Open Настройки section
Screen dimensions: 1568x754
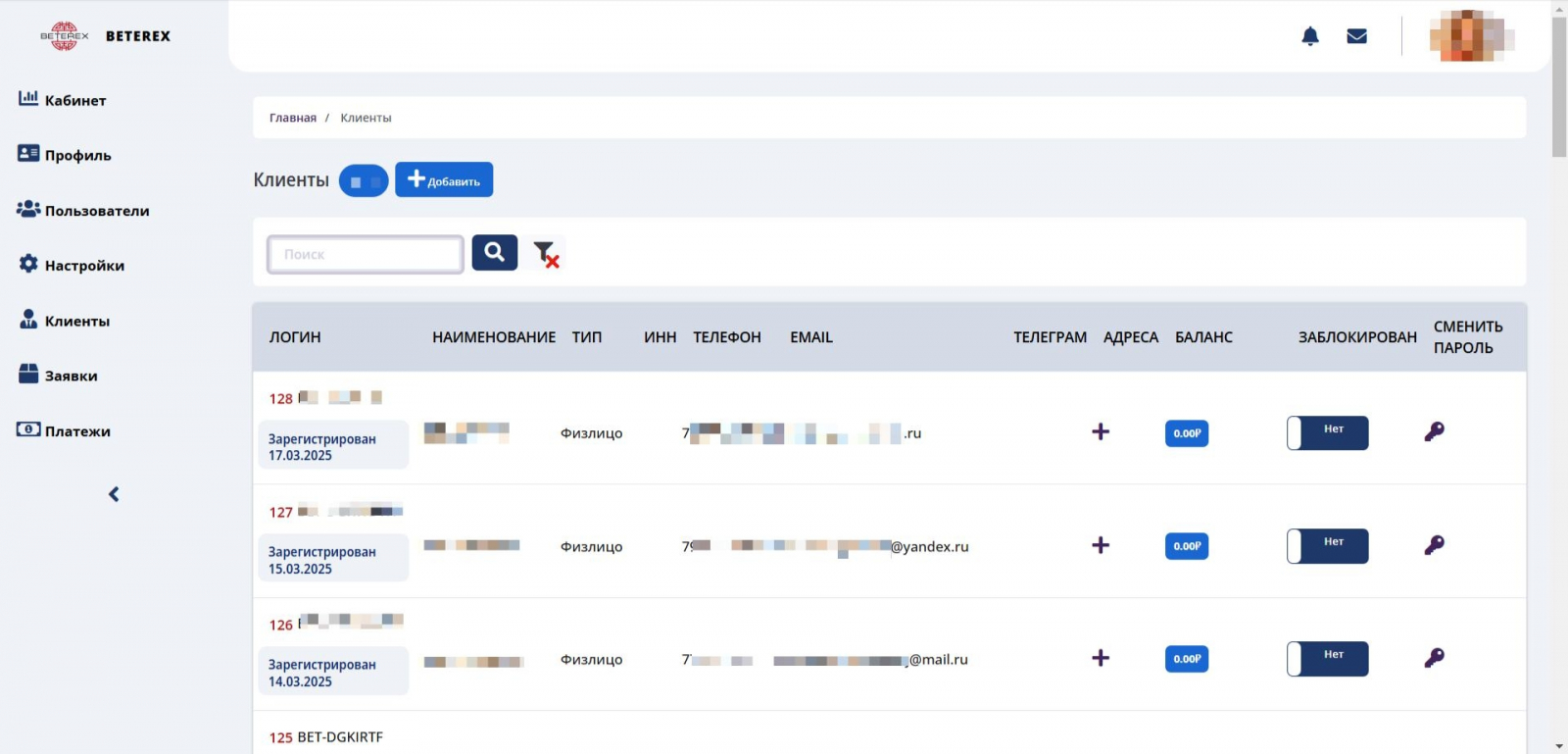tap(72, 265)
